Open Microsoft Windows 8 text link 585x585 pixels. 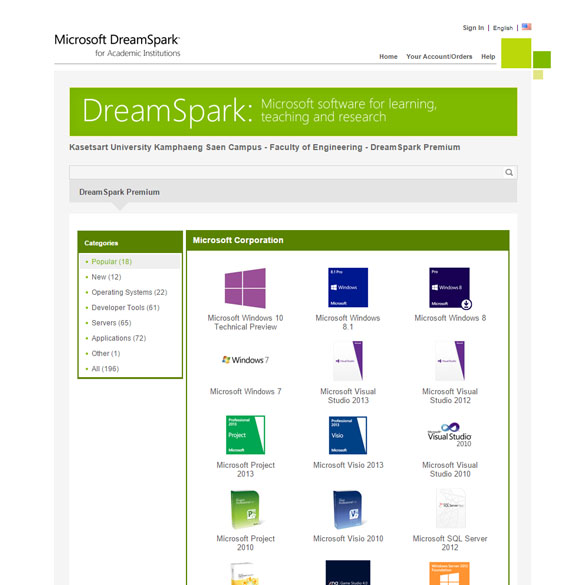click(x=450, y=318)
